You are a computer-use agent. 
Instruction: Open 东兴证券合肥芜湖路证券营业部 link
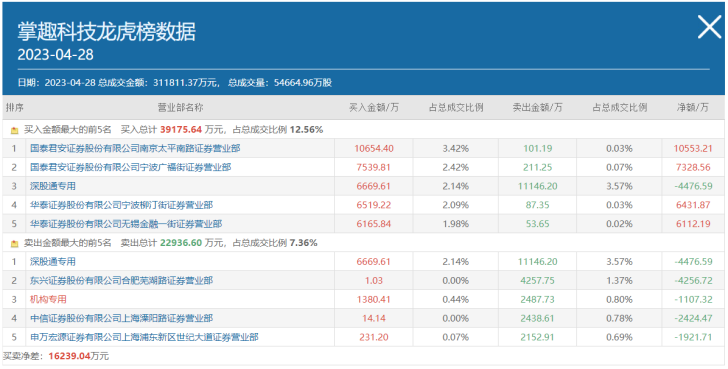coord(122,280)
